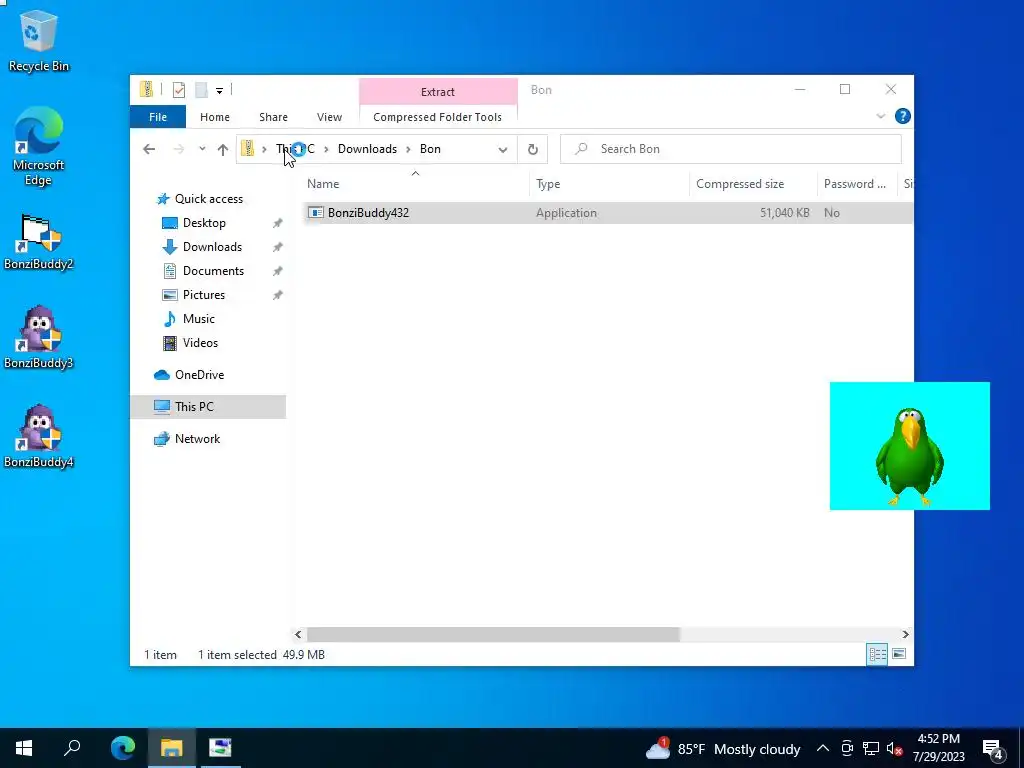Go forward with the Forward arrow

coord(178,149)
